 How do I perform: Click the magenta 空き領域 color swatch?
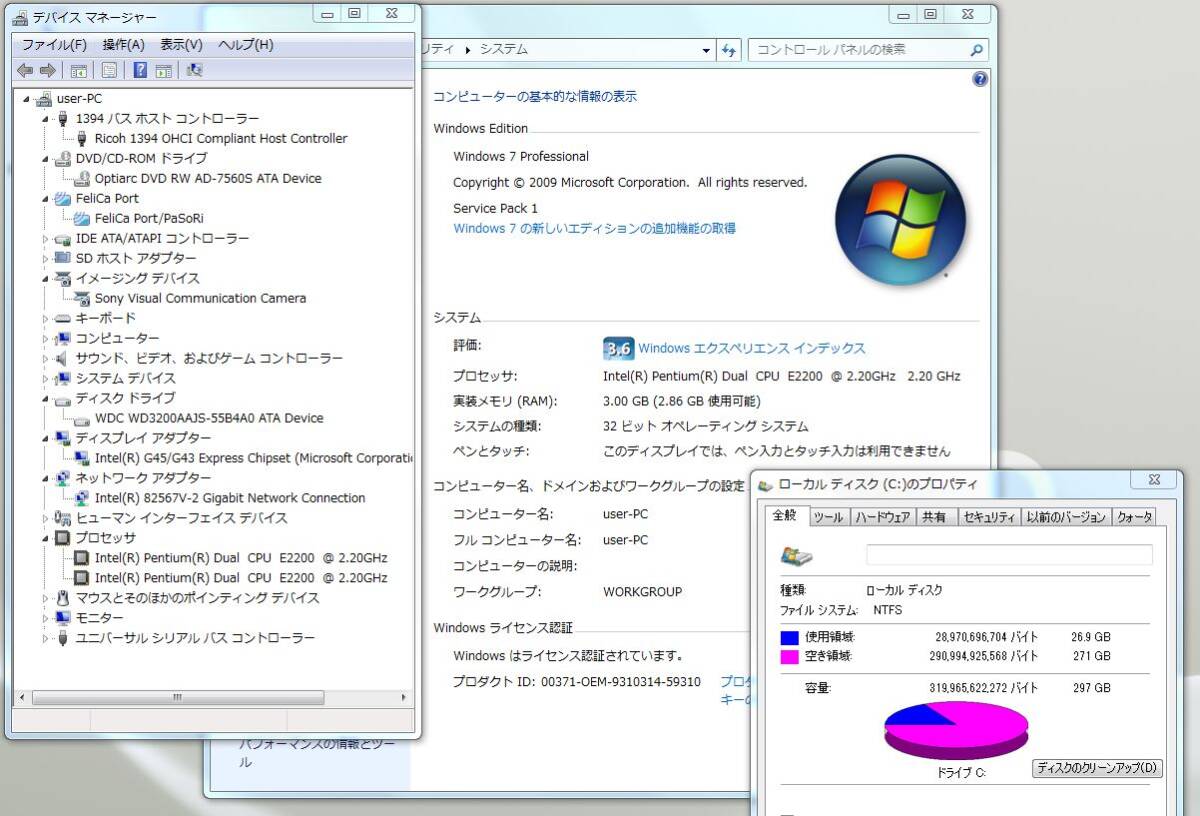pos(790,657)
